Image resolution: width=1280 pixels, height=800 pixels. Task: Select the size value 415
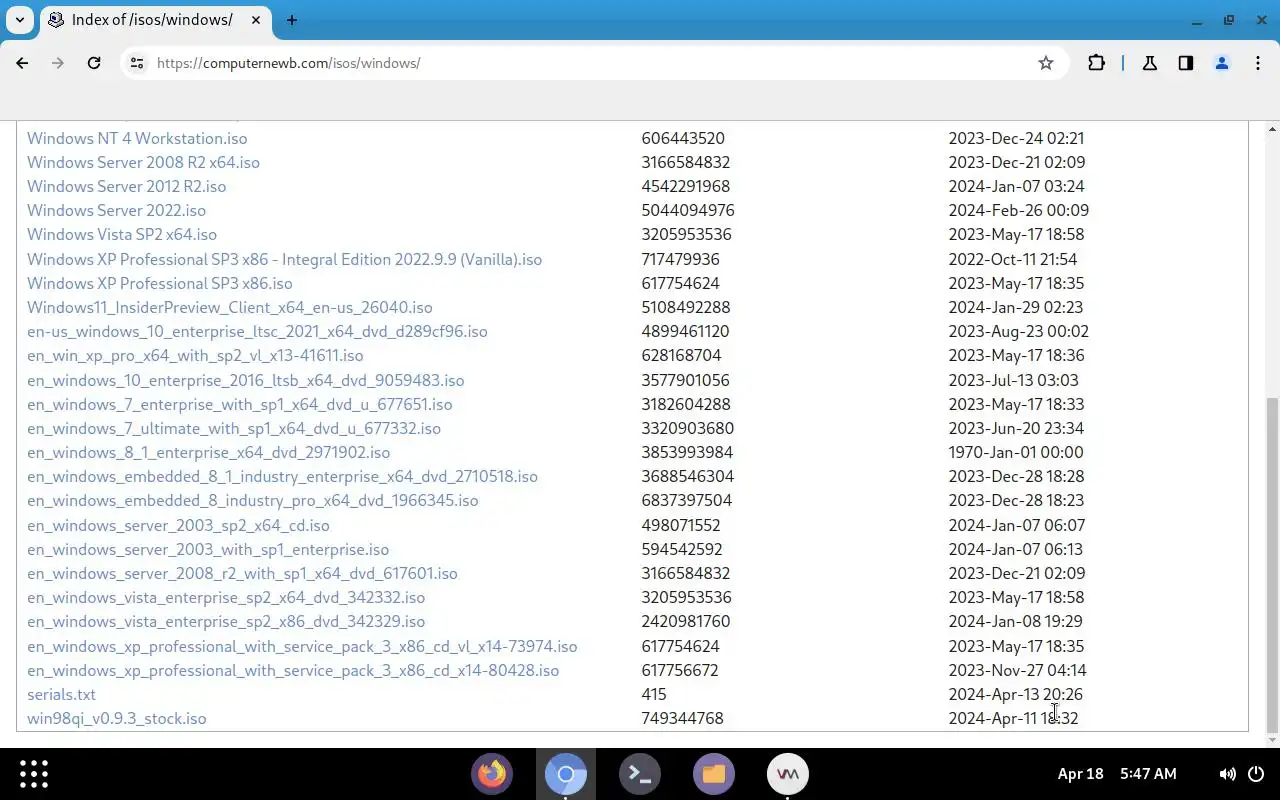(654, 694)
